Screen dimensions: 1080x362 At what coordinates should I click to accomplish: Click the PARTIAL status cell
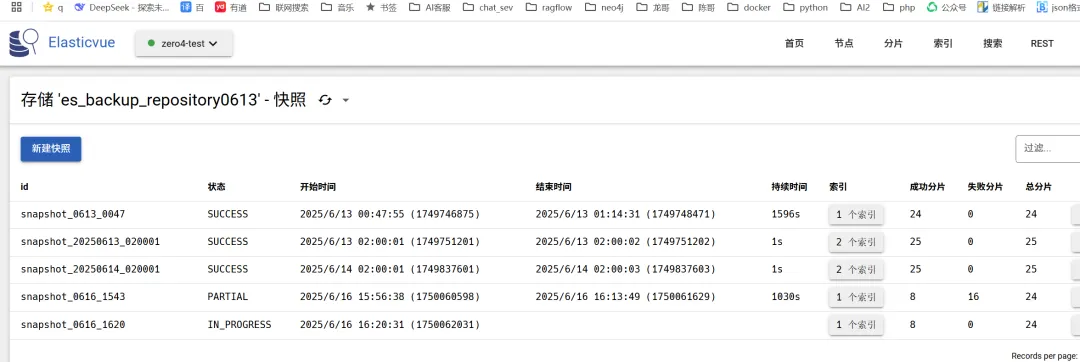pyautogui.click(x=227, y=297)
